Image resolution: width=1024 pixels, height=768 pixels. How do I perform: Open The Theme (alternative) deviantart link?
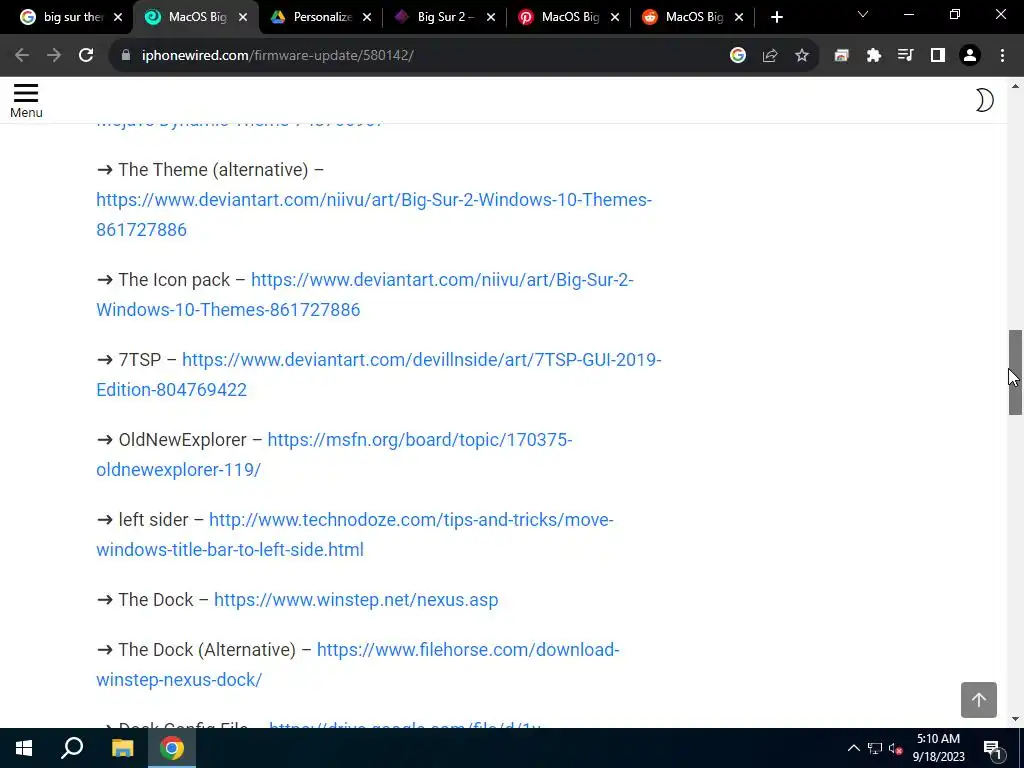pyautogui.click(x=374, y=214)
